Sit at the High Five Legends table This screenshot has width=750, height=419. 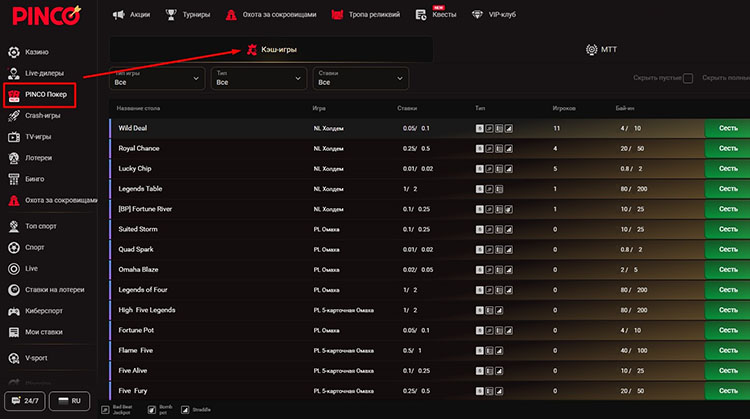(x=728, y=310)
